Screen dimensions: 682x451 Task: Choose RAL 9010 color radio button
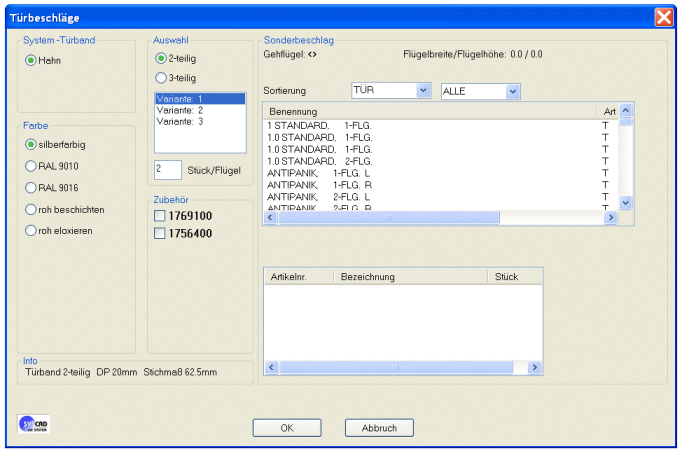coord(31,166)
